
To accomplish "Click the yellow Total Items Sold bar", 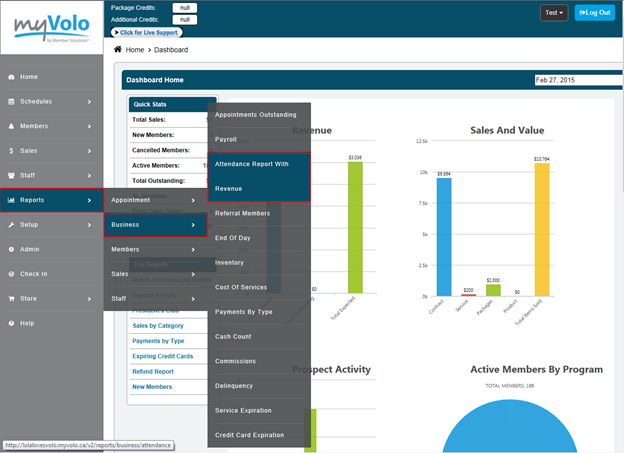I will (541, 230).
